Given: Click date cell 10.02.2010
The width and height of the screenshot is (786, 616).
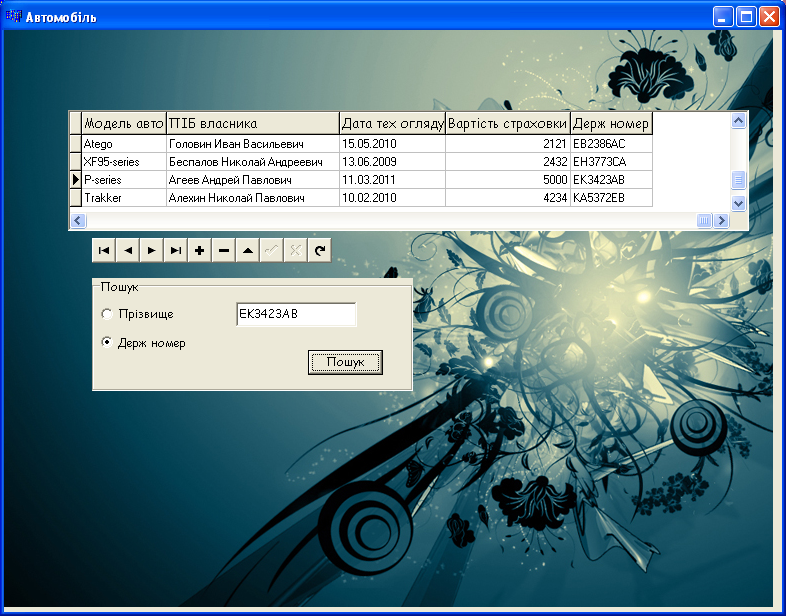Looking at the screenshot, I should pyautogui.click(x=393, y=198).
